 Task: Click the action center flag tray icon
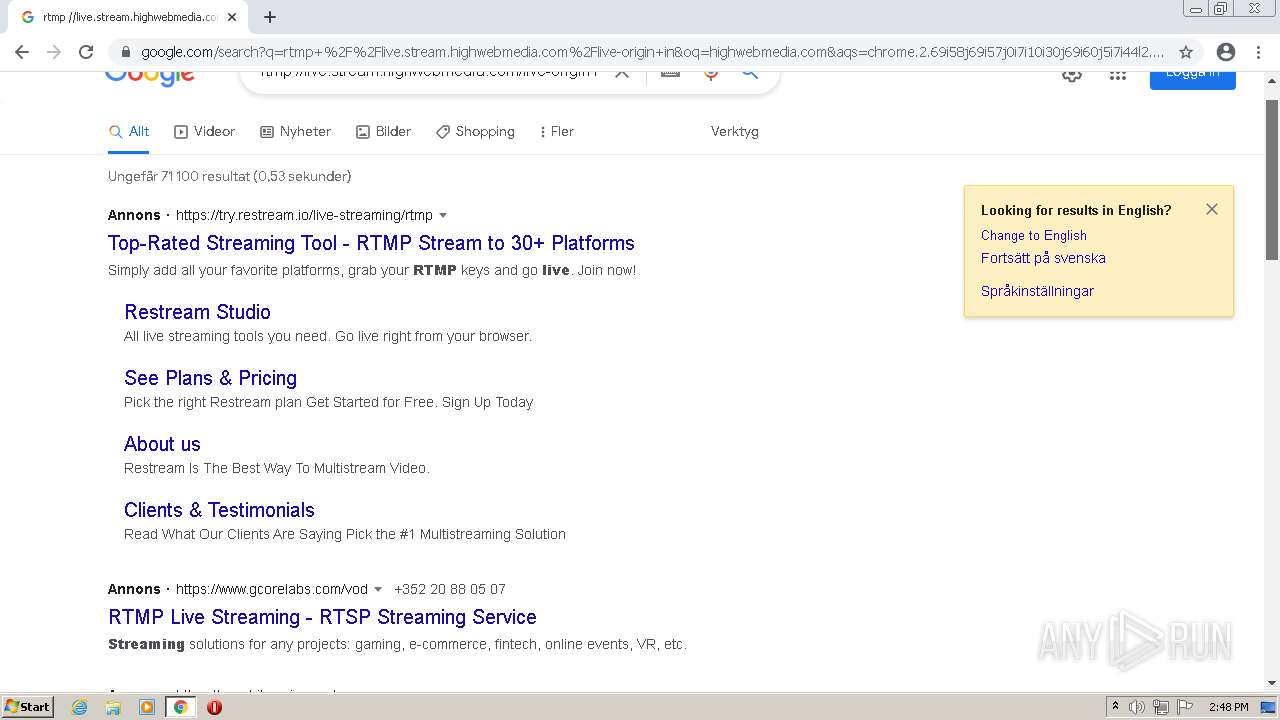[x=1185, y=707]
